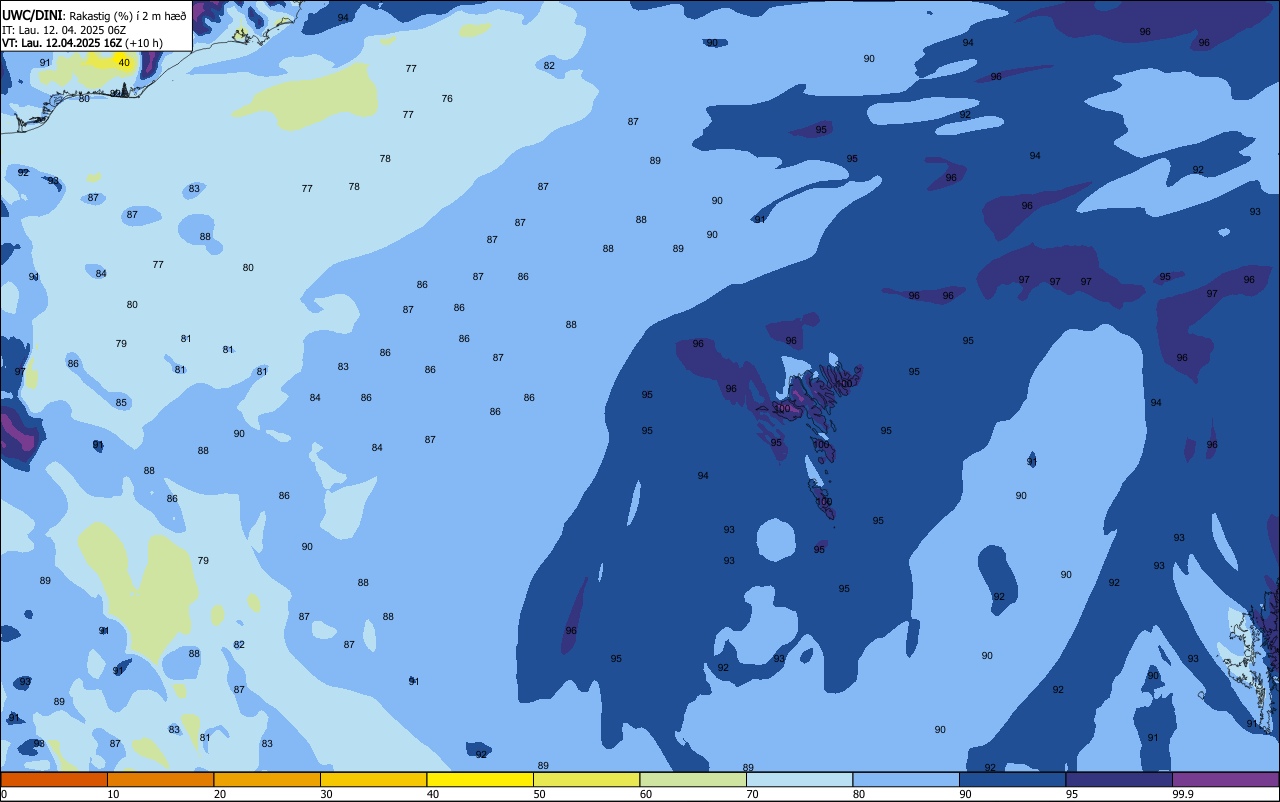Click the 30–40 golden yellow legend segment
The image size is (1280, 802).
coord(373,779)
